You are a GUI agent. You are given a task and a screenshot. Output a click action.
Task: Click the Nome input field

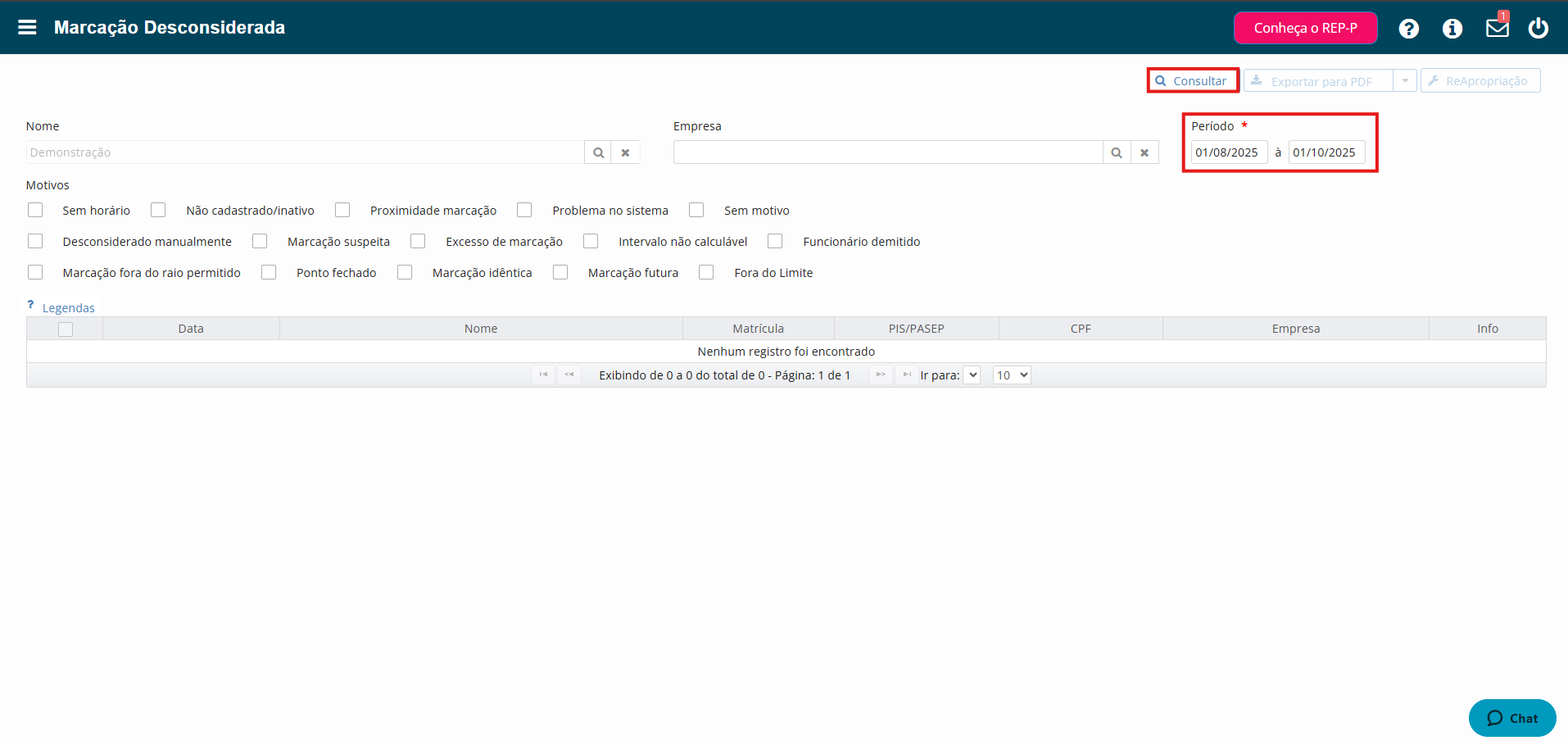click(x=305, y=152)
